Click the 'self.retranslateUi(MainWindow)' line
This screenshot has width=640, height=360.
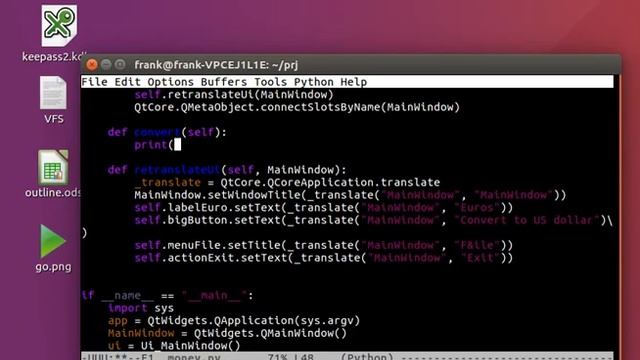pos(234,95)
